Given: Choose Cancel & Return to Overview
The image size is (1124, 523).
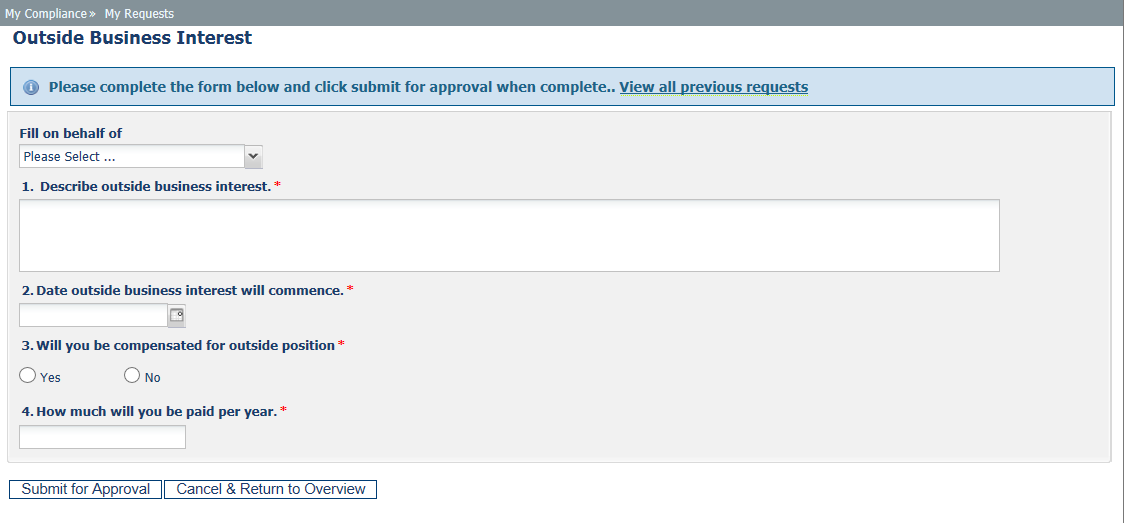Looking at the screenshot, I should (270, 489).
